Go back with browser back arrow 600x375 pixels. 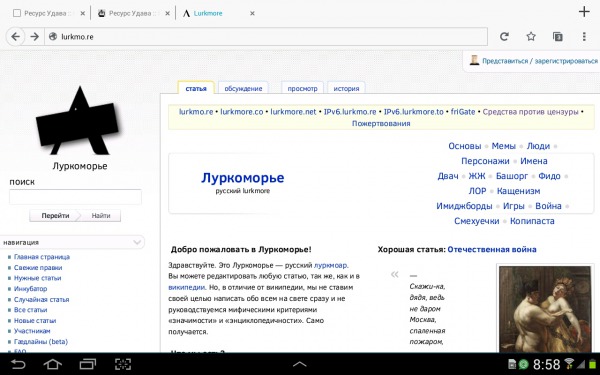click(x=15, y=37)
